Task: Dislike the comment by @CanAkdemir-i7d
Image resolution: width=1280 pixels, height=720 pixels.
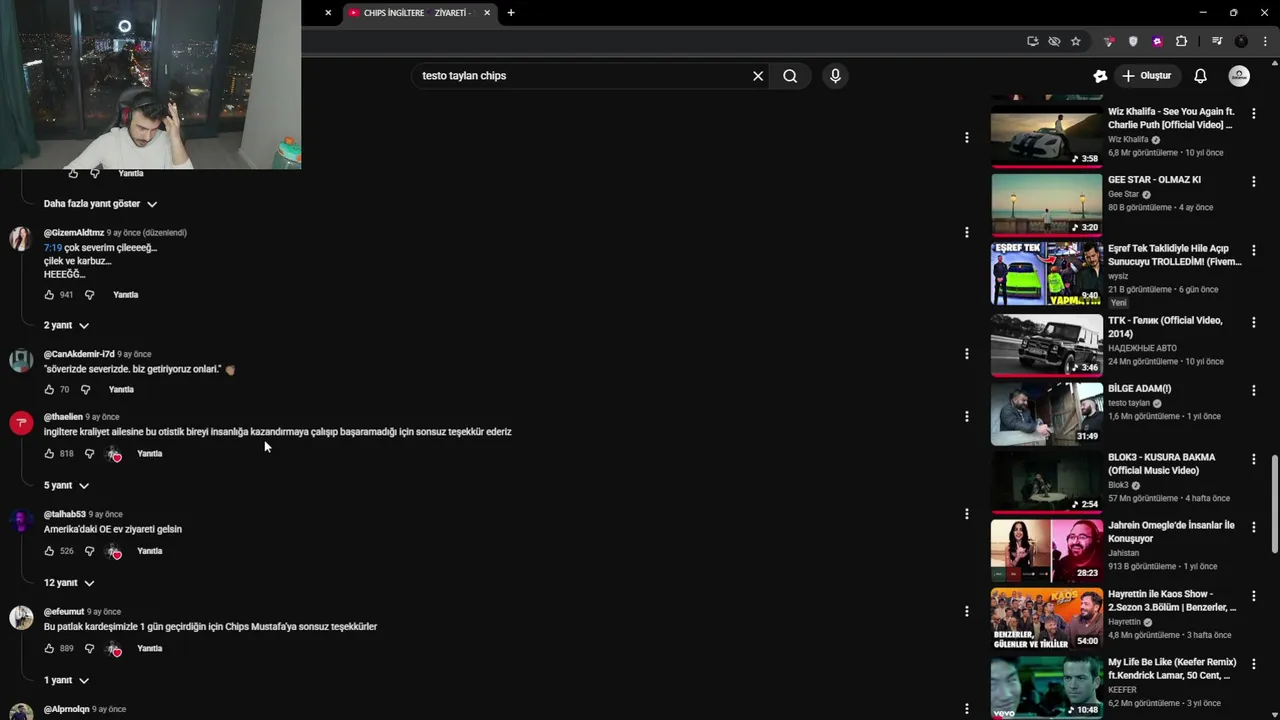Action: pos(85,389)
